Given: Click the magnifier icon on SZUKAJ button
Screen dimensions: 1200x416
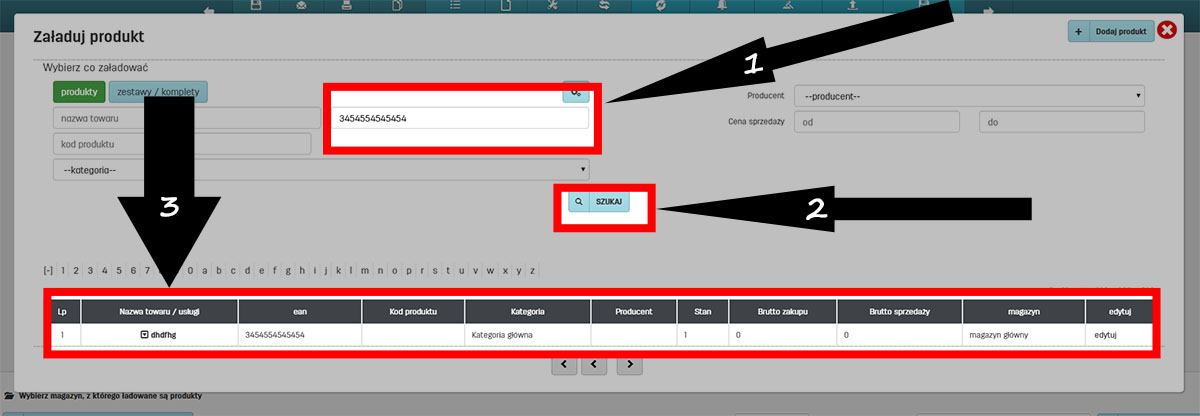Looking at the screenshot, I should (578, 201).
